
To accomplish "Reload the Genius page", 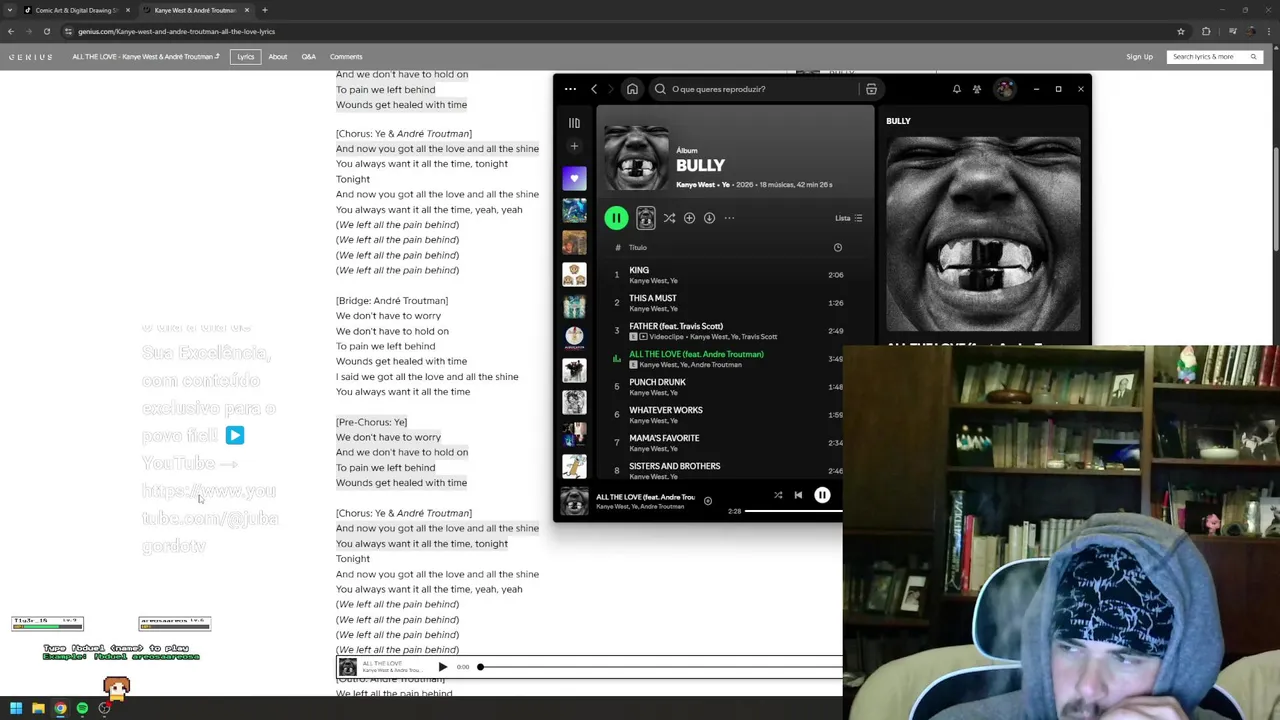I will coord(46,31).
